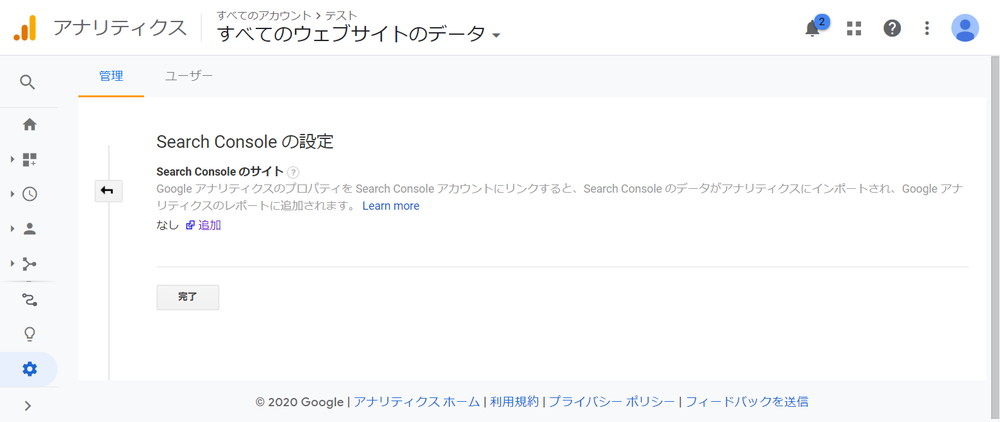Open Acquisition reports icon
Viewport: 1000px width, 422px height.
29,263
